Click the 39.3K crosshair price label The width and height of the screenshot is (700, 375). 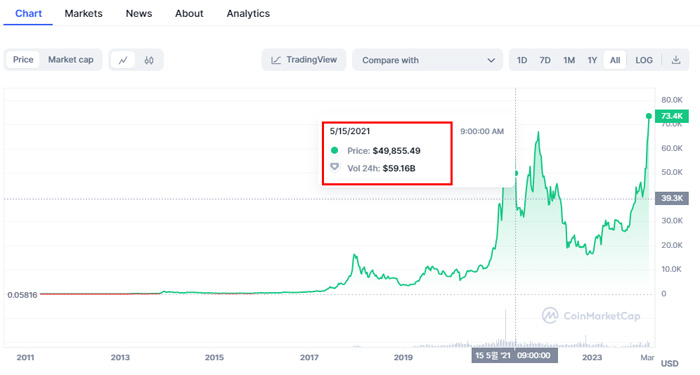point(671,198)
